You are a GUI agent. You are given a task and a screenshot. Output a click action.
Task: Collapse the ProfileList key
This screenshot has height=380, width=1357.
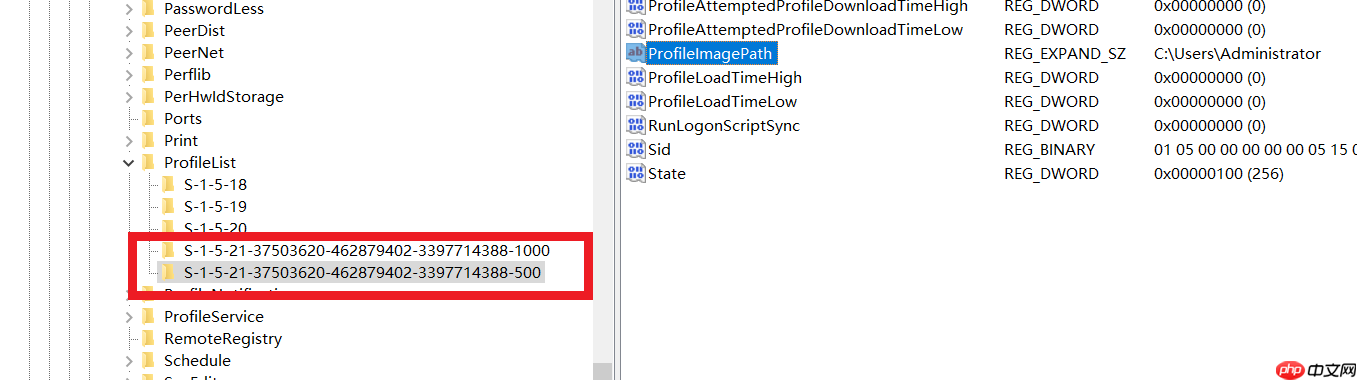[x=129, y=162]
